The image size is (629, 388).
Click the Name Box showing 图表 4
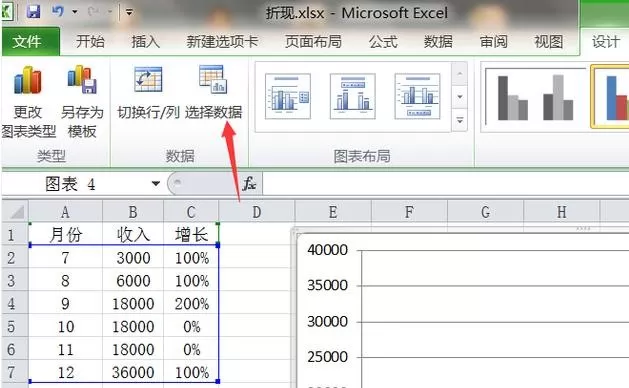click(x=76, y=184)
